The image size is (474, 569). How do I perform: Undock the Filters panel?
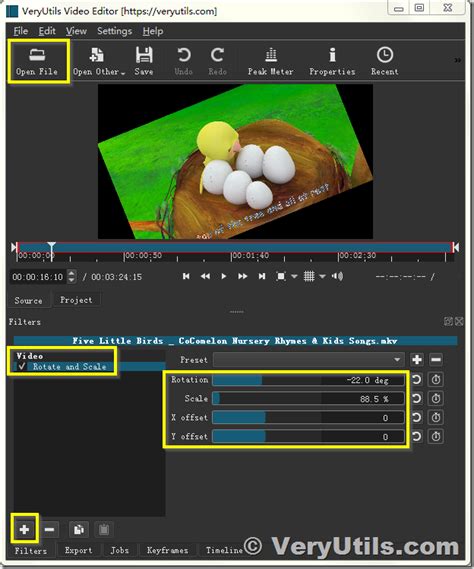[x=448, y=321]
